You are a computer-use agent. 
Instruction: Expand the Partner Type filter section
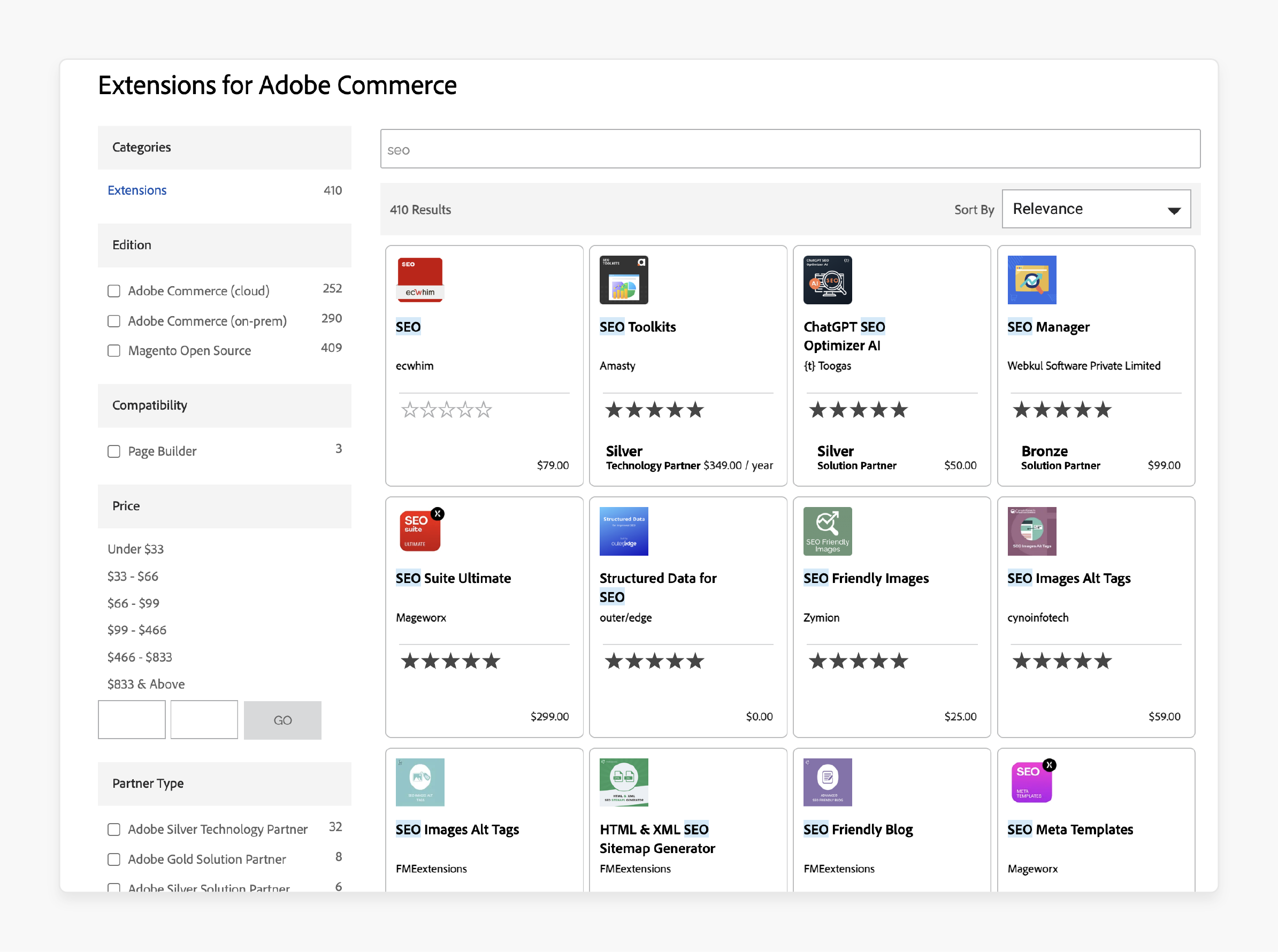[225, 782]
